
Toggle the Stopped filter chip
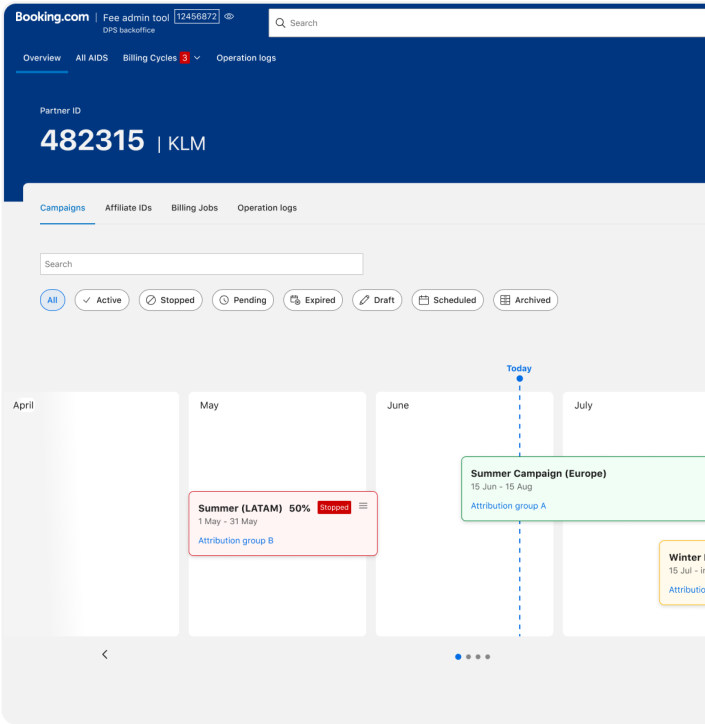pos(170,300)
